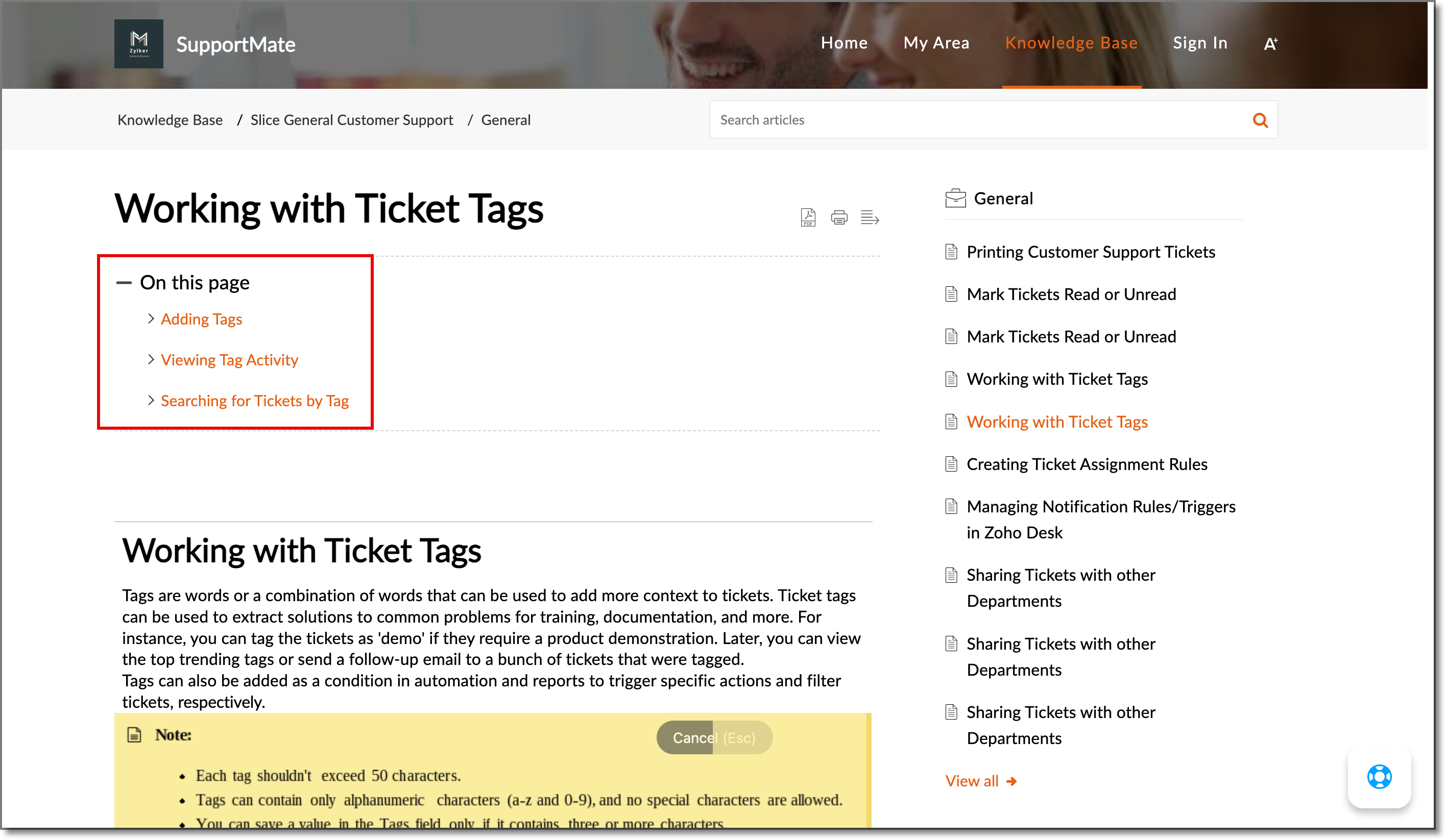
Task: Open Slice General Customer Support breadcrumb
Action: (351, 120)
